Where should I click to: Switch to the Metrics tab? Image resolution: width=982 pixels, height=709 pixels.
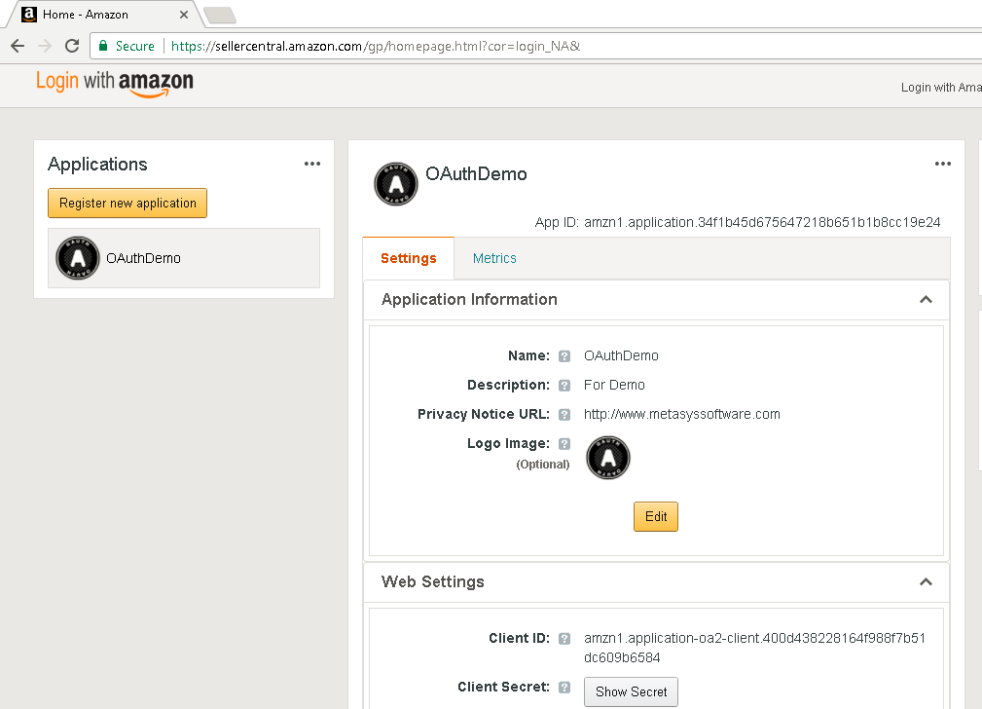[494, 258]
